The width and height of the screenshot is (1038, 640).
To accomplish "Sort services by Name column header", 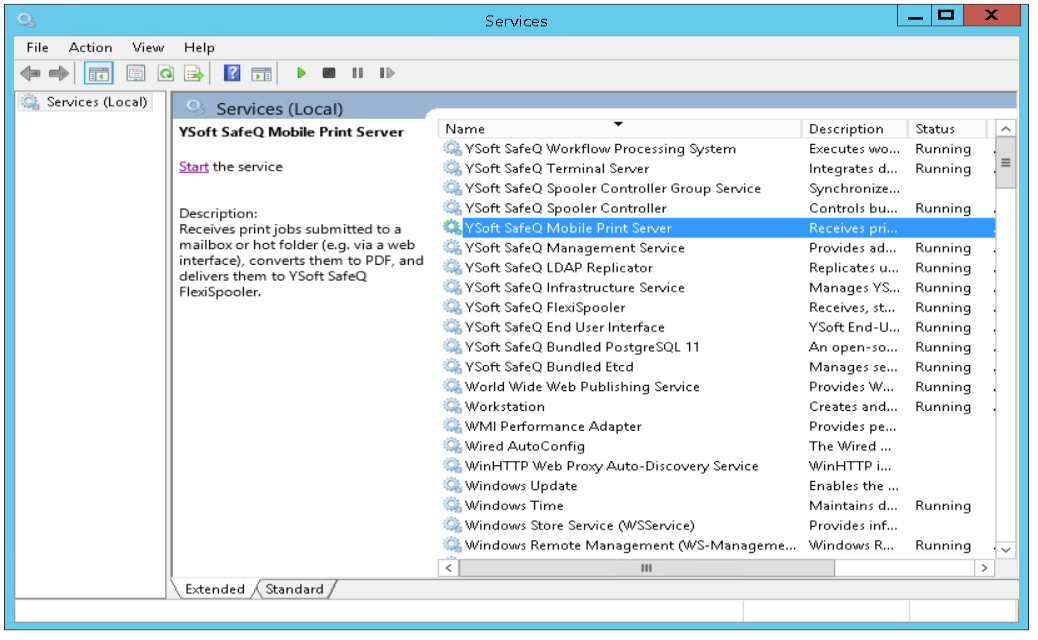I will pyautogui.click(x=618, y=129).
